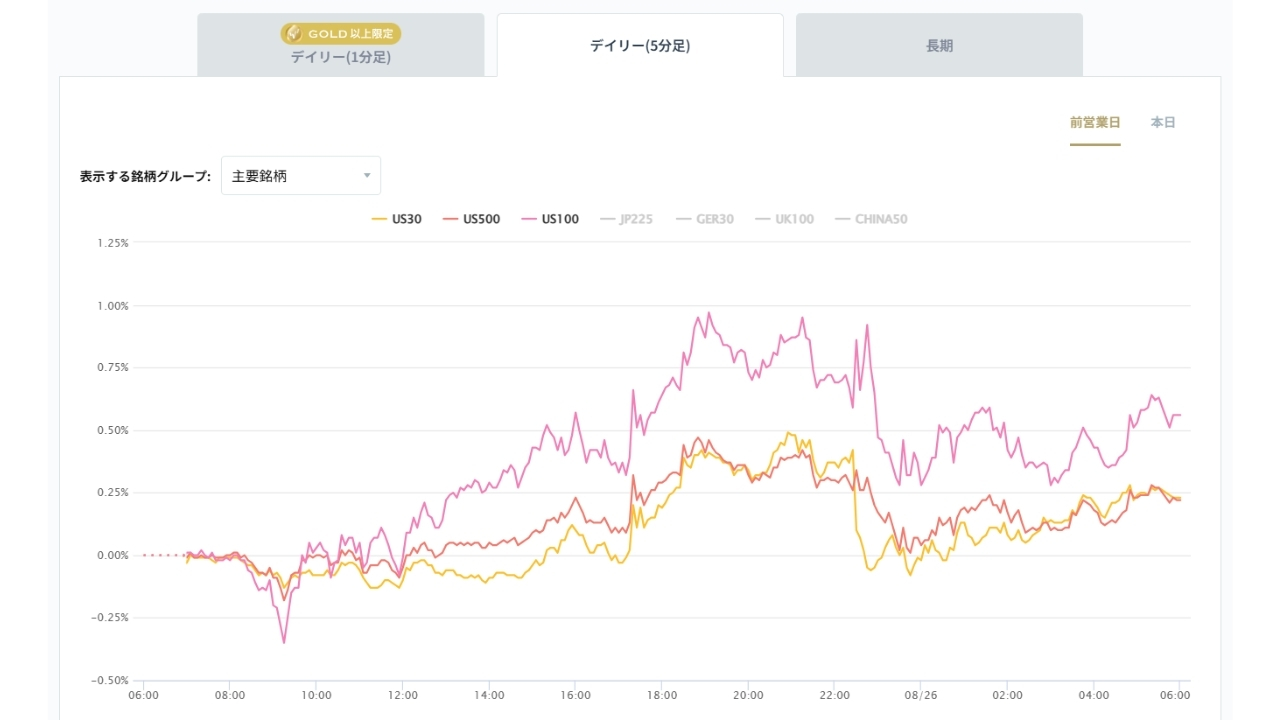The image size is (1280, 720).
Task: Click the 1.25% y-axis label
Action: point(113,243)
